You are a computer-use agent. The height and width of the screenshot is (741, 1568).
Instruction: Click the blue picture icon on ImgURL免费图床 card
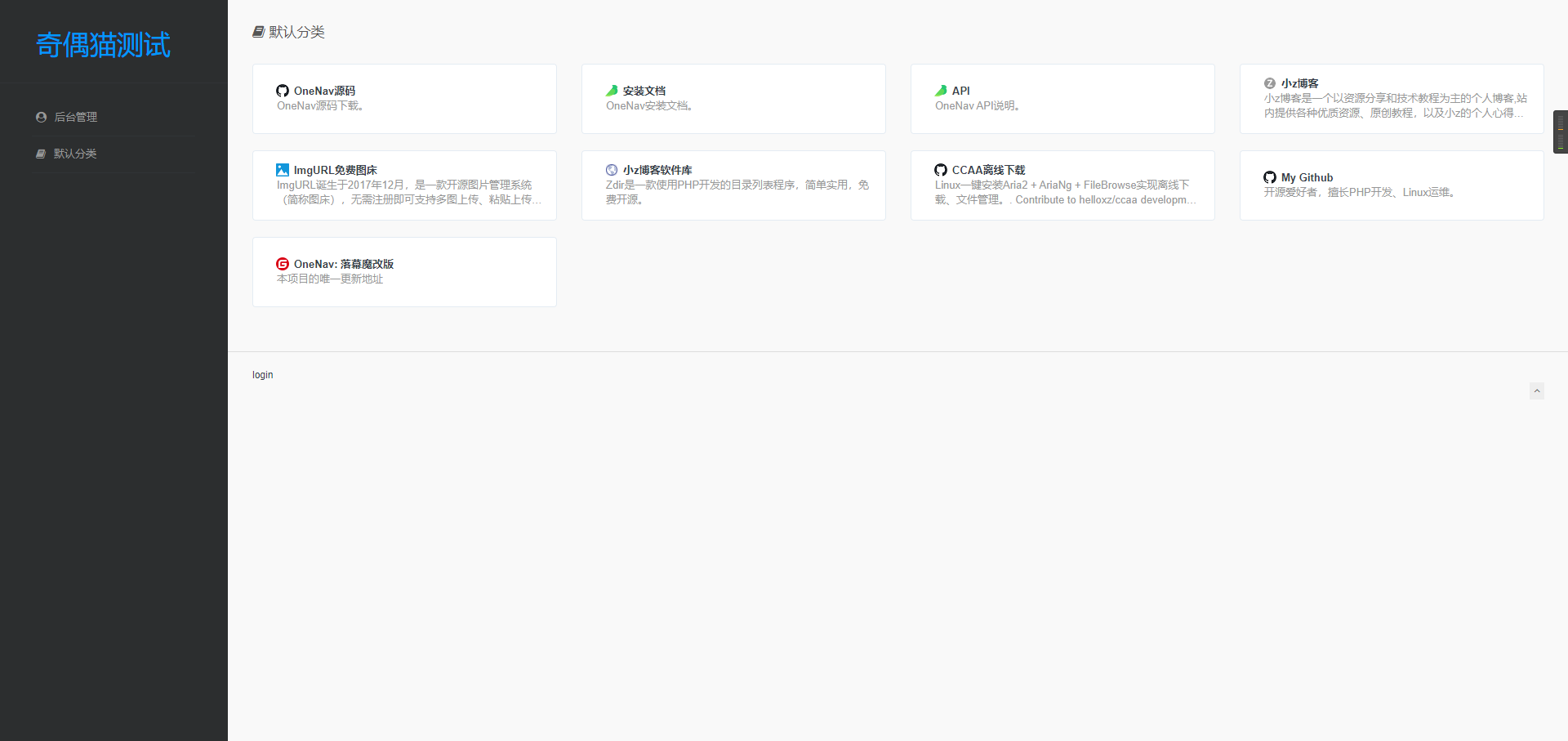tap(283, 170)
